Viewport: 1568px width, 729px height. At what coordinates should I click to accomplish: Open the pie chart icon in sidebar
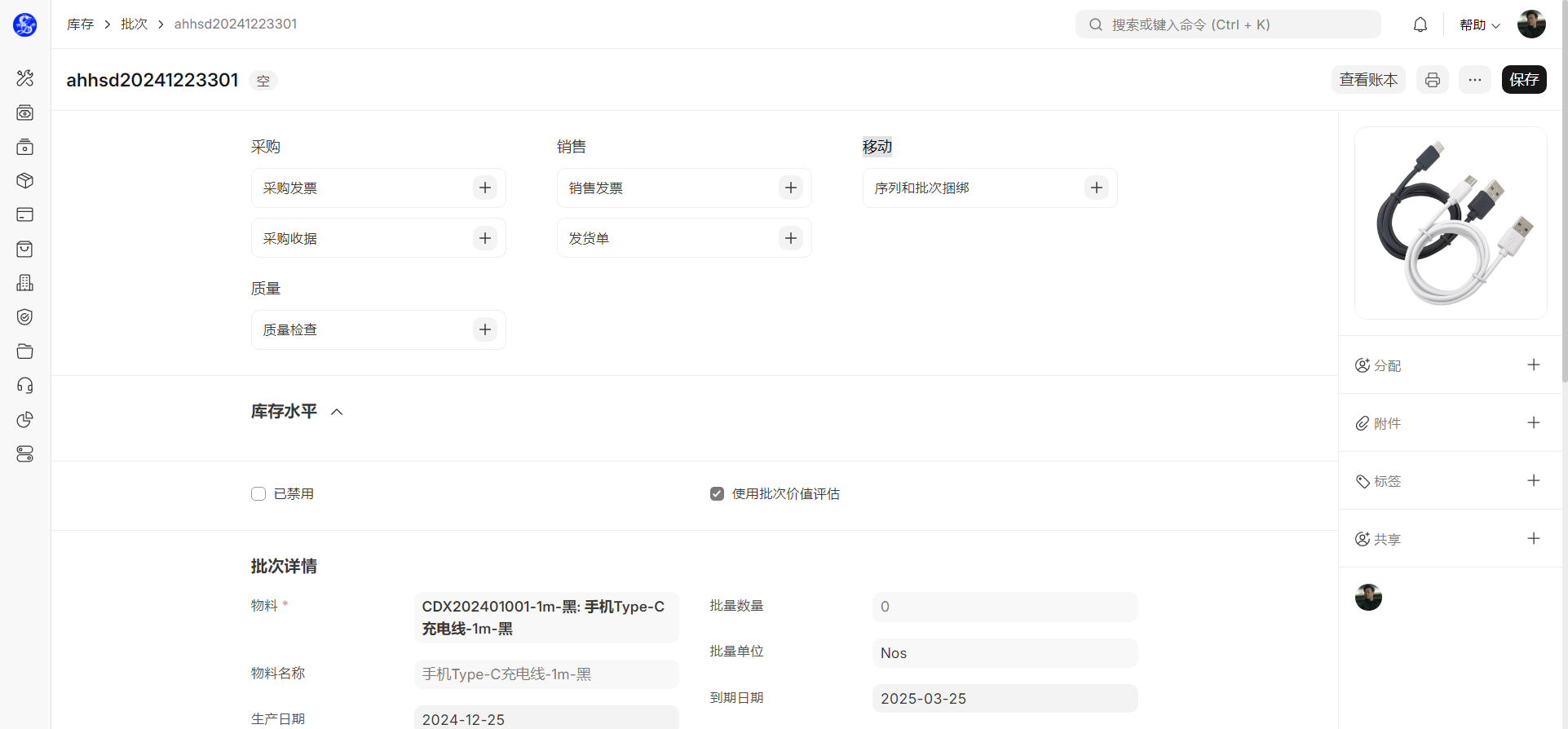[x=25, y=420]
